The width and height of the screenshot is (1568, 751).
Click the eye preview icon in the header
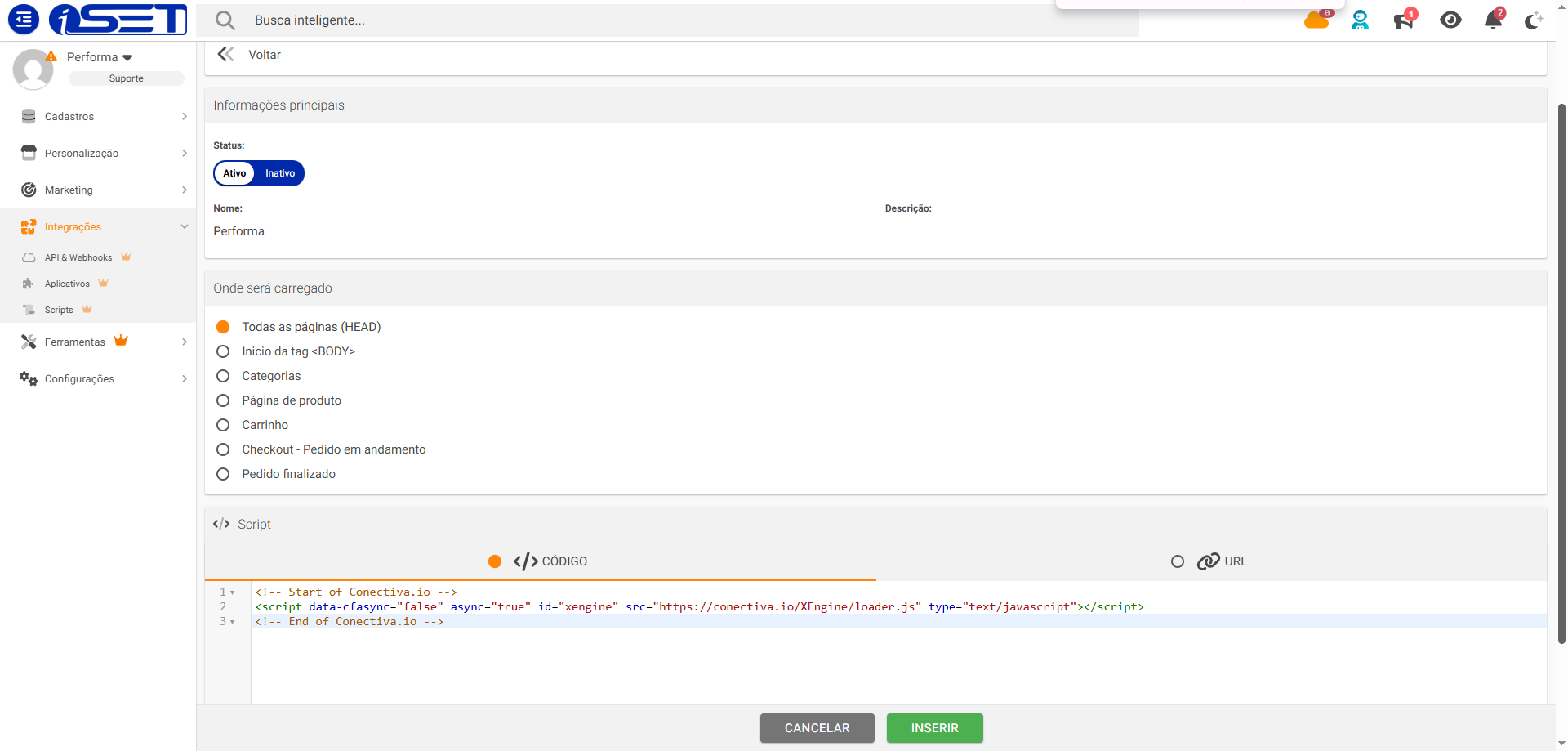point(1450,20)
